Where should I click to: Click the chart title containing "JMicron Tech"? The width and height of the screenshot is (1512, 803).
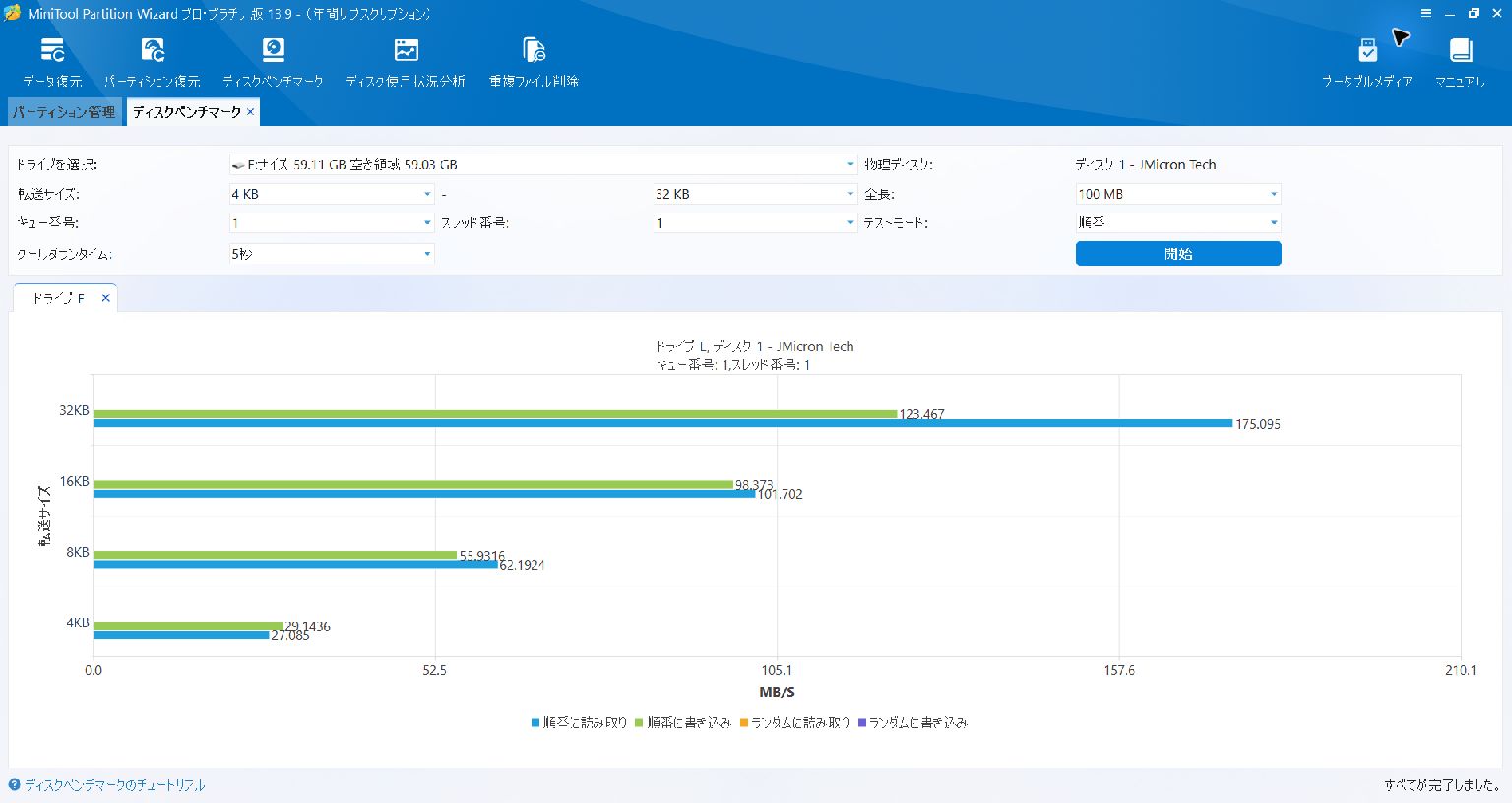pos(754,347)
